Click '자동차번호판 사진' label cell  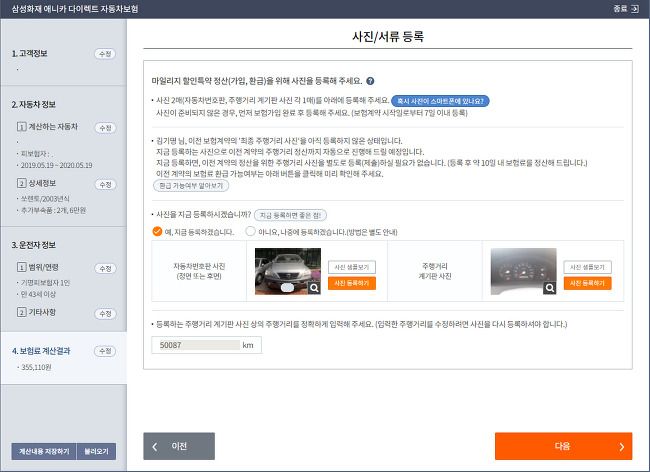pyautogui.click(x=199, y=271)
